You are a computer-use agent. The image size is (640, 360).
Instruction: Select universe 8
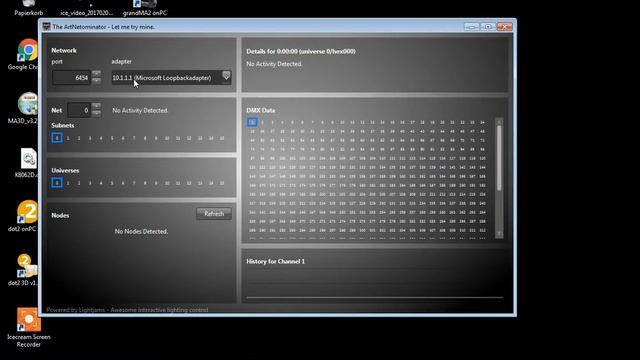point(145,183)
